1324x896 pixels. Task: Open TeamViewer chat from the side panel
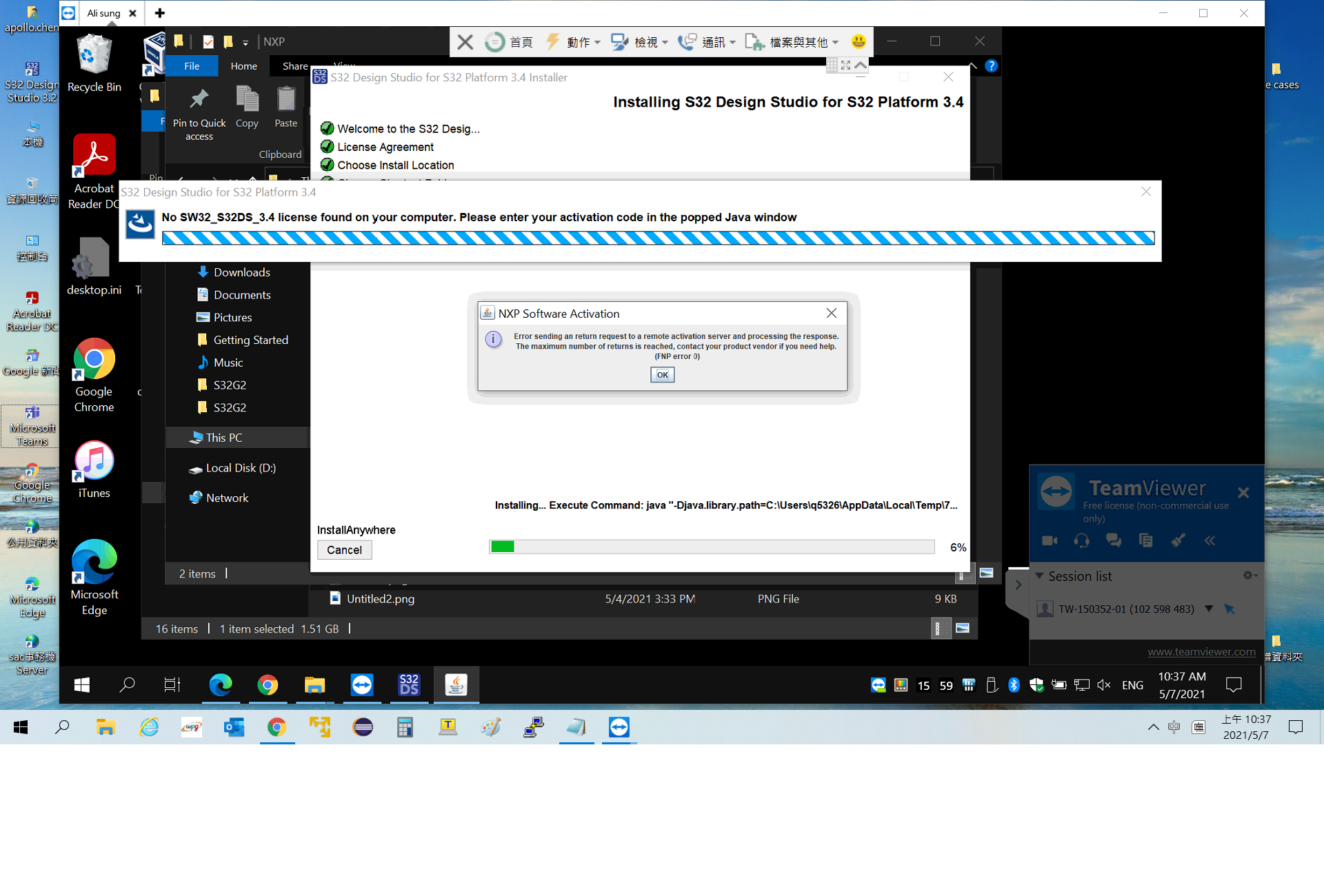[1114, 540]
